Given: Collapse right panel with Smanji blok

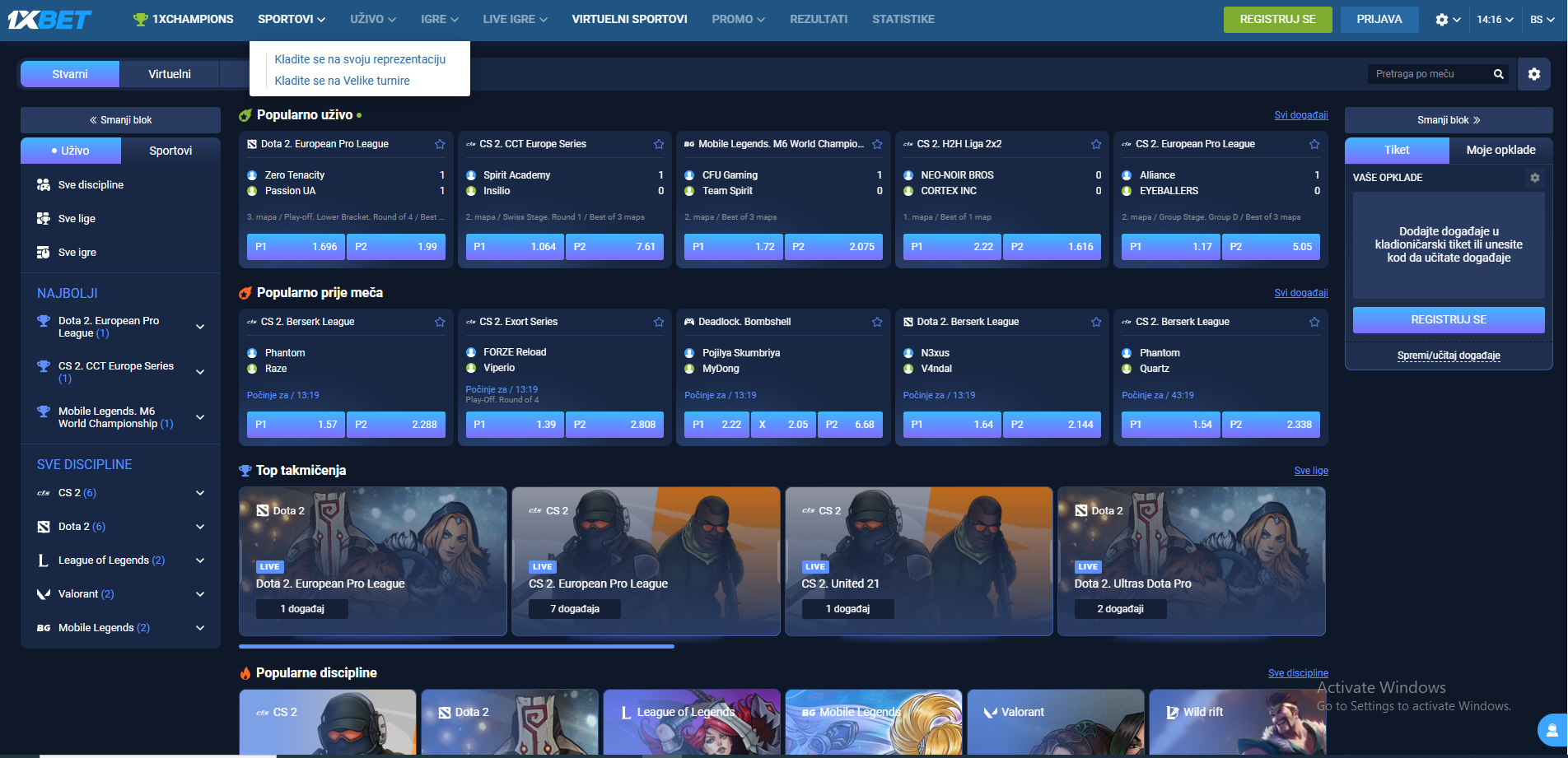Looking at the screenshot, I should pos(1449,120).
